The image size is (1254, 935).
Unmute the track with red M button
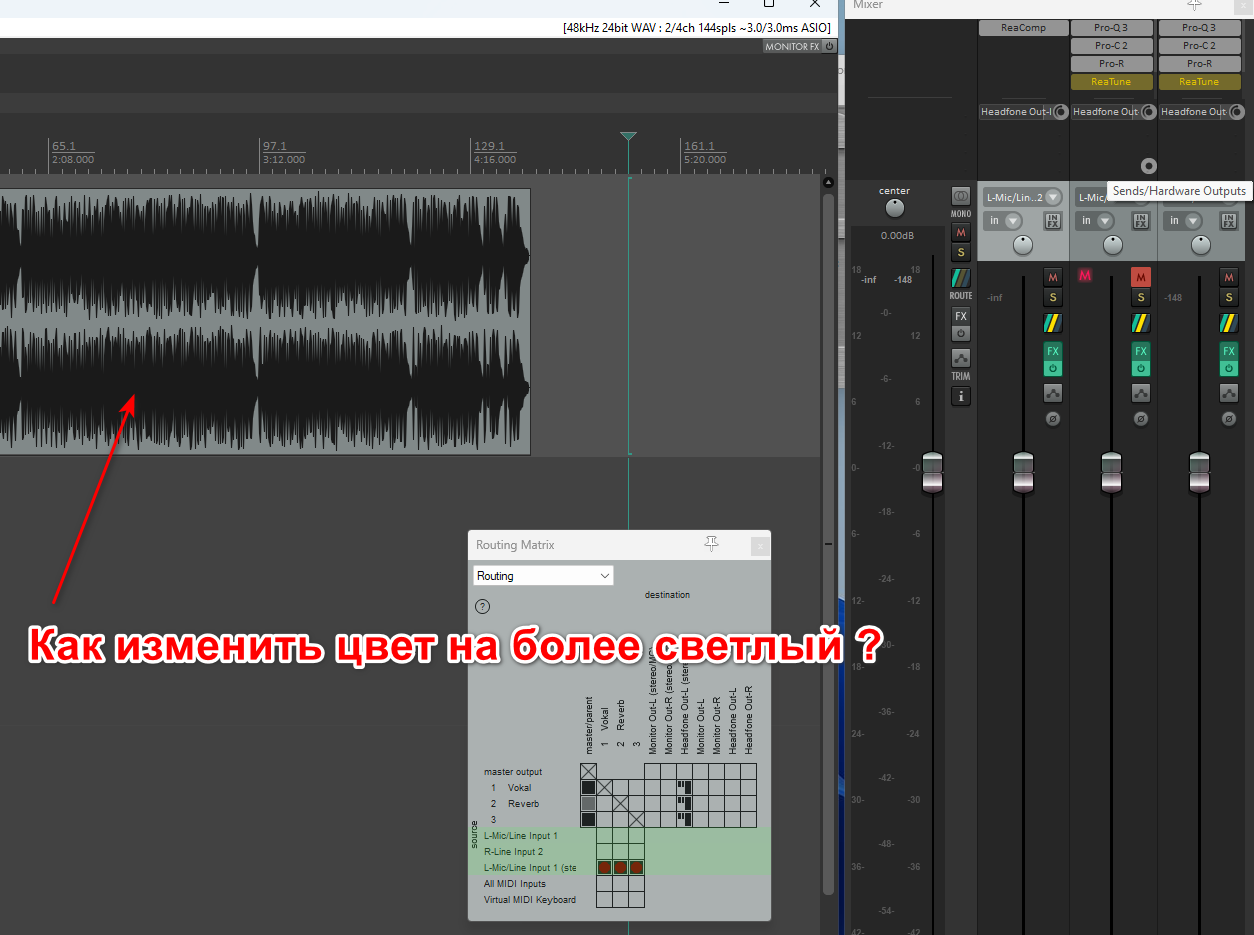[x=1141, y=277]
